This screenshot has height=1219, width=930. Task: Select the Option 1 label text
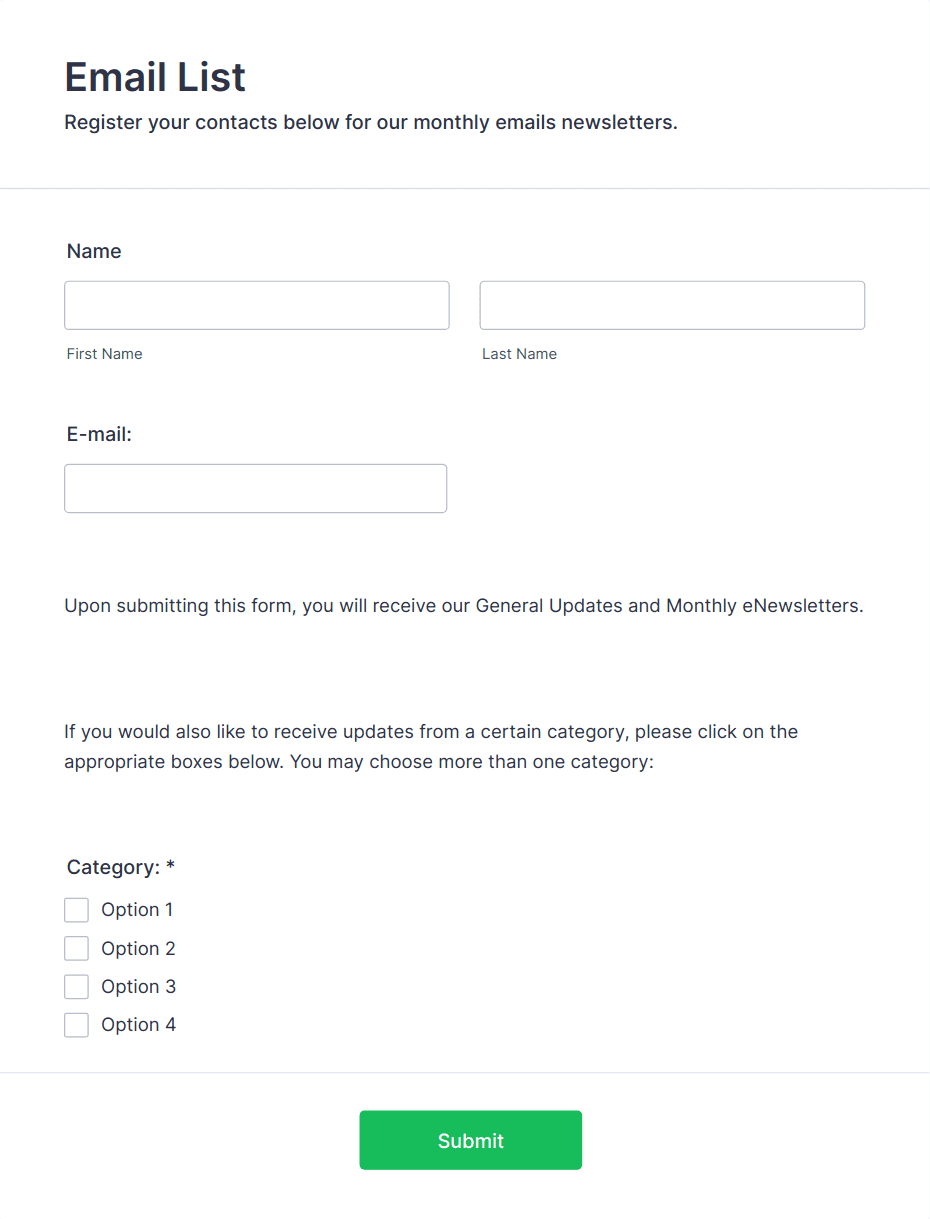point(137,910)
